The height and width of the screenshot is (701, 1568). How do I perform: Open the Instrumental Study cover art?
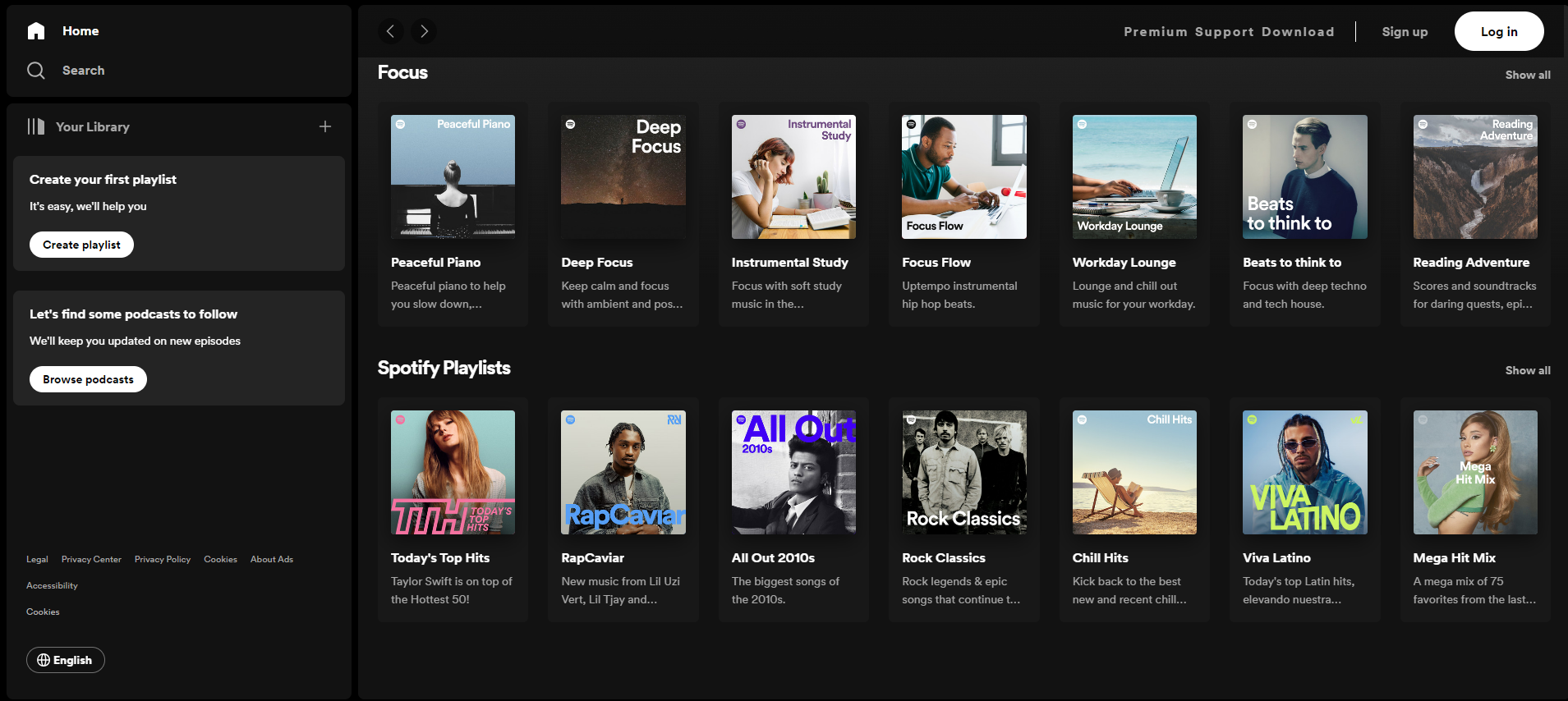tap(793, 176)
